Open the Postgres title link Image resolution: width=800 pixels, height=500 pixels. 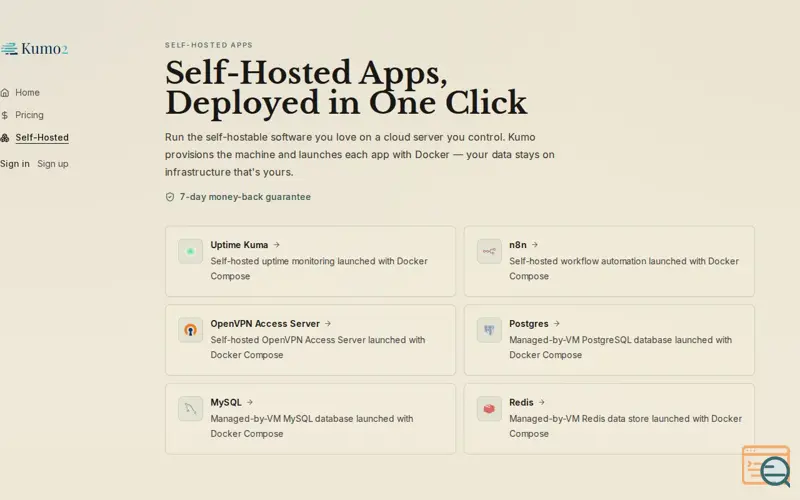529,323
